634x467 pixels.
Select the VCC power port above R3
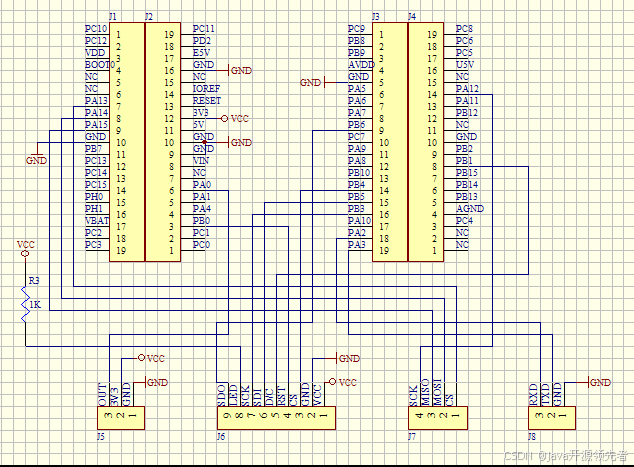coord(25,248)
